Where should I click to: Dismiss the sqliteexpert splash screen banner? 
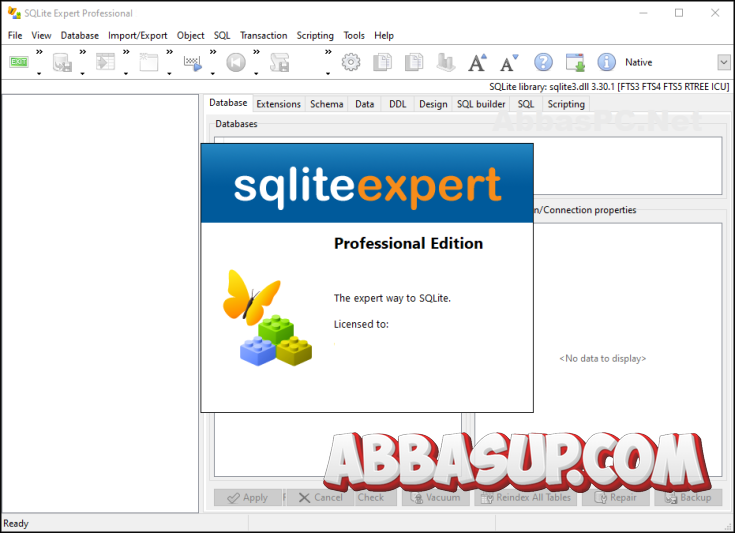[x=367, y=183]
